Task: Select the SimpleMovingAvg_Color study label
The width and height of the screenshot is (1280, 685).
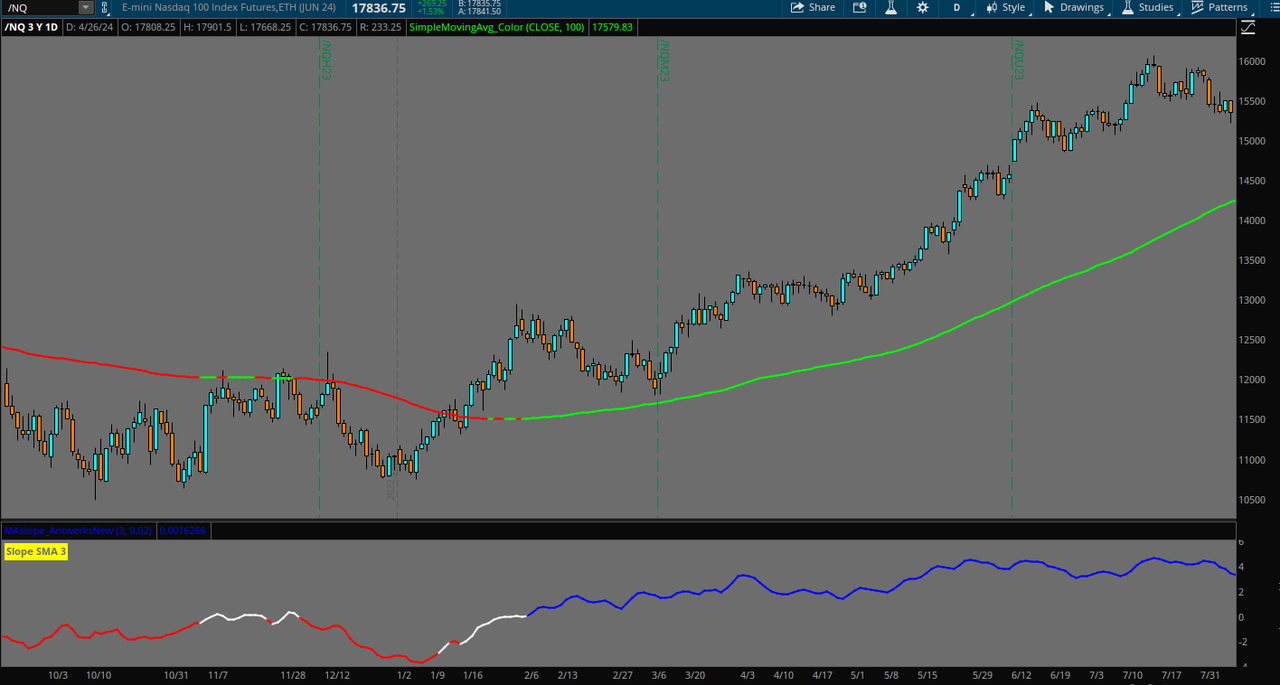Action: (x=497, y=28)
